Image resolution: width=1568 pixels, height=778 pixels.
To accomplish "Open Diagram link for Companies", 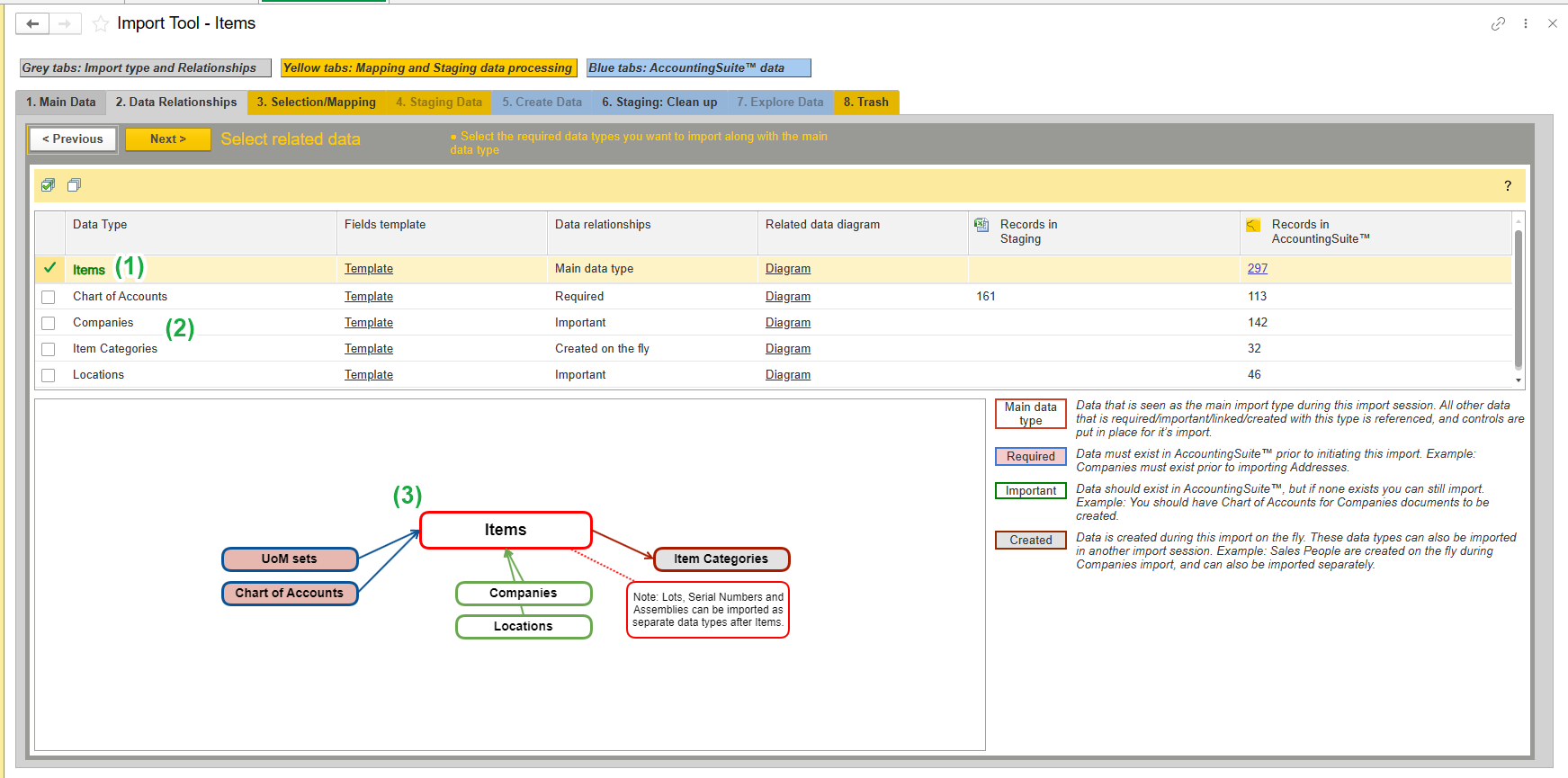I will [788, 323].
